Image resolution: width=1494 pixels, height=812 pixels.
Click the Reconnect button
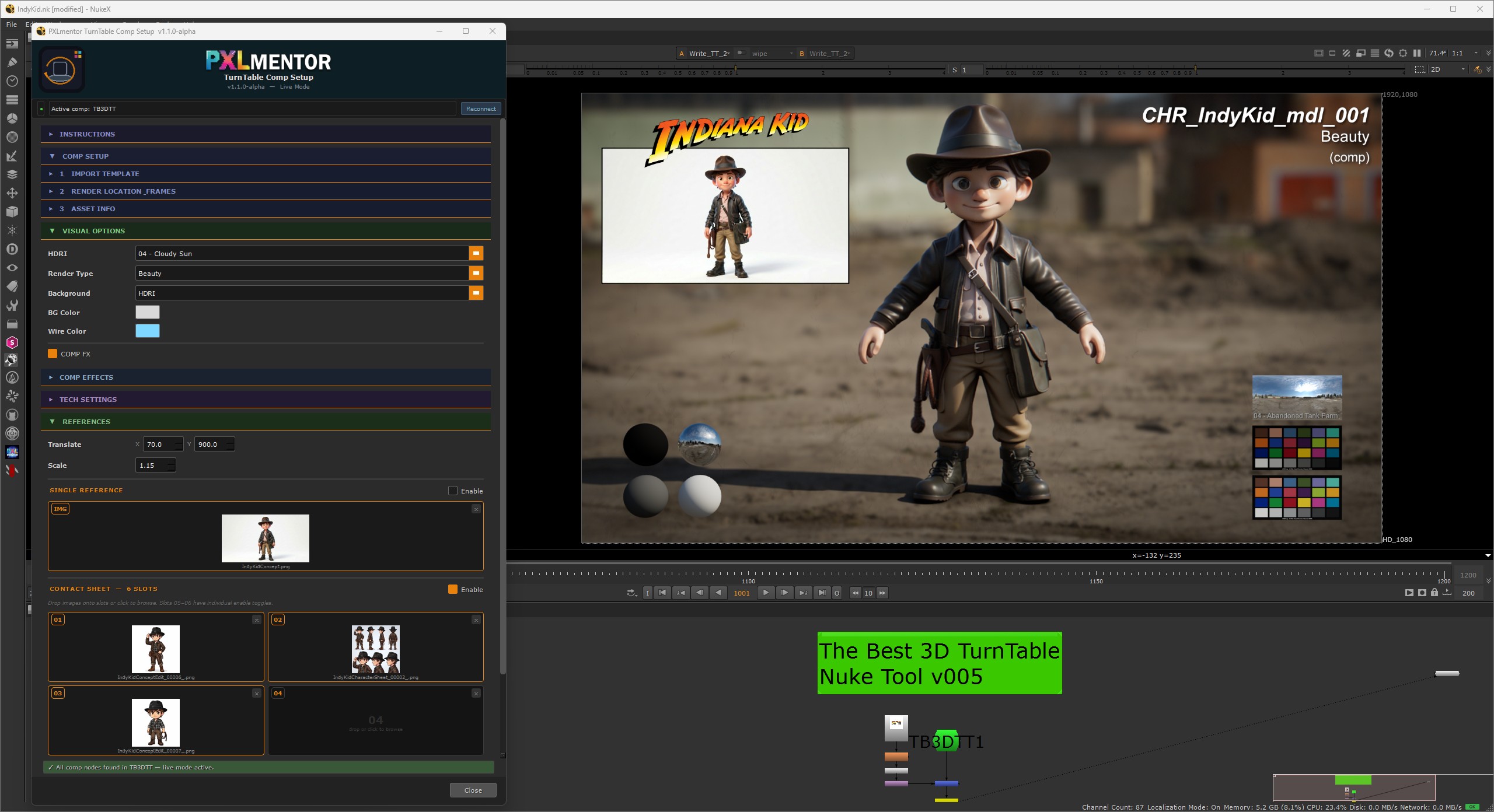pos(481,108)
